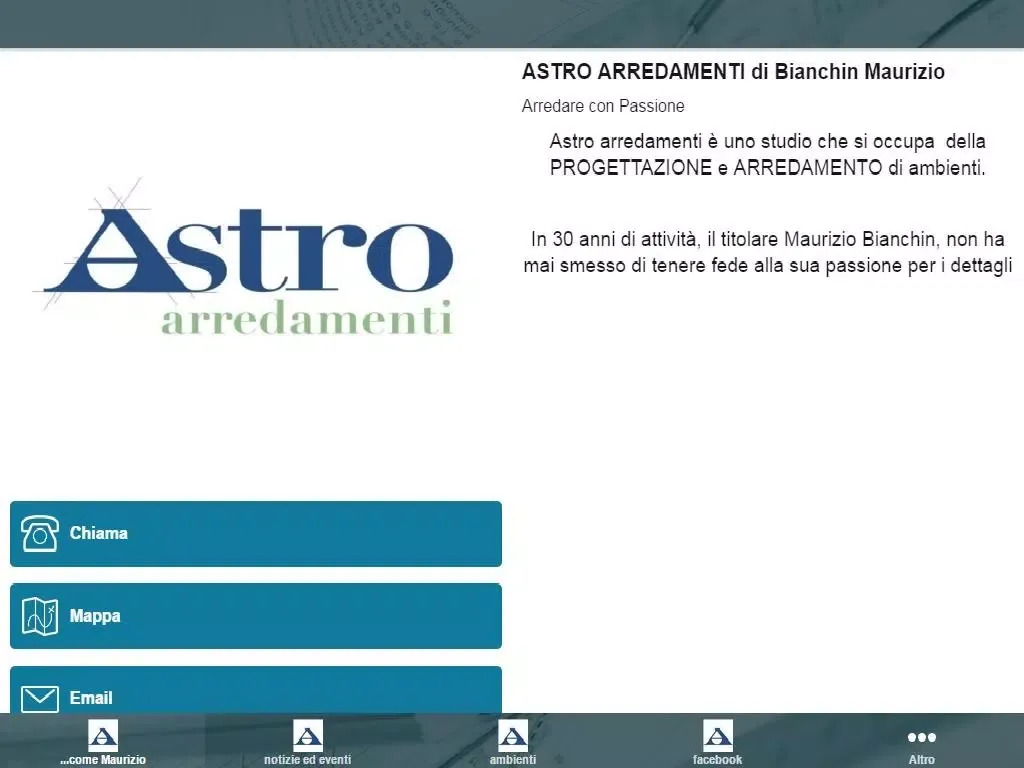Viewport: 1024px width, 768px height.
Task: Switch to 'notizie ed eventi' tab
Action: pyautogui.click(x=308, y=741)
